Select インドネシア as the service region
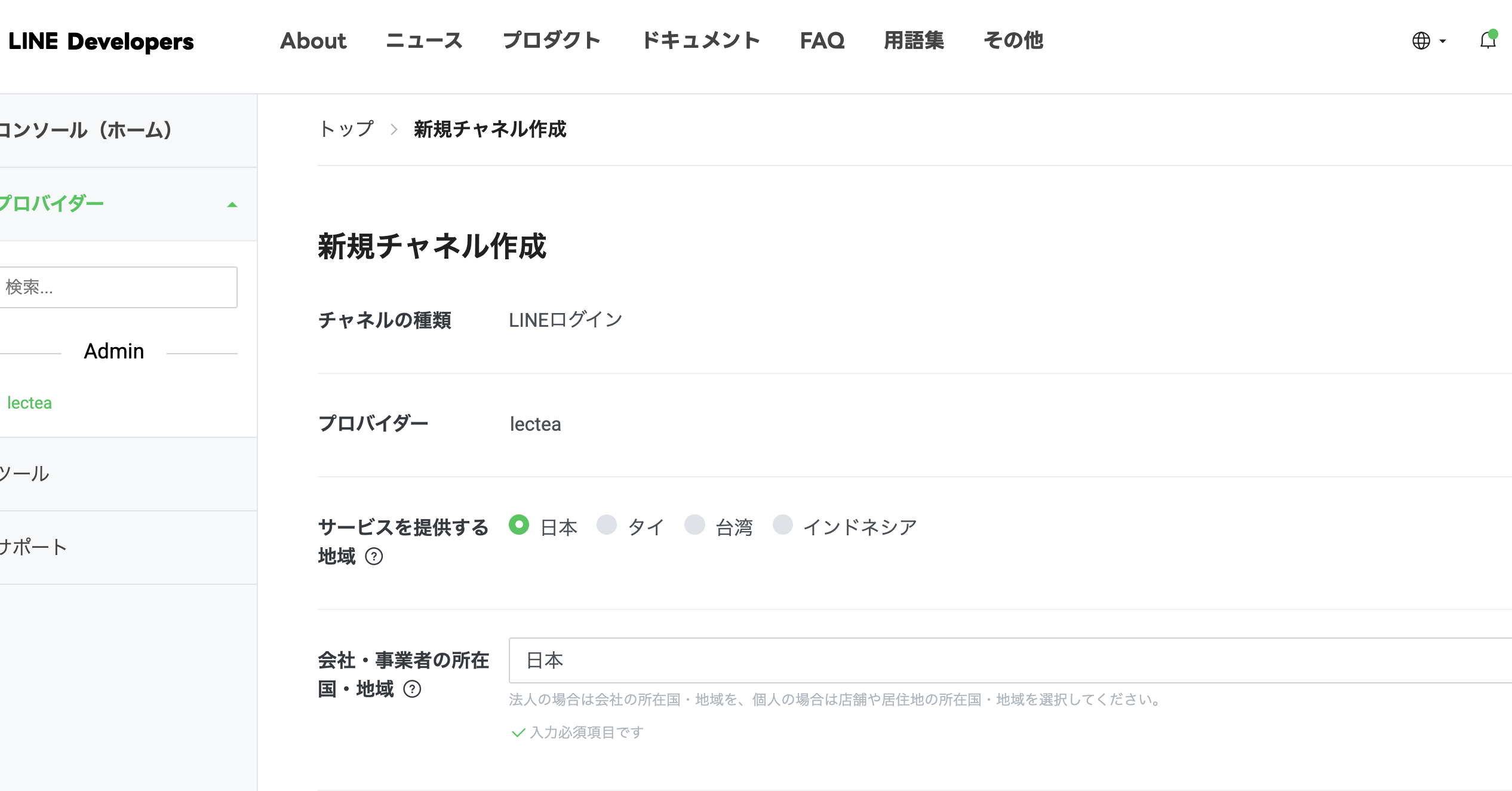This screenshot has height=791, width=1512. (x=783, y=525)
